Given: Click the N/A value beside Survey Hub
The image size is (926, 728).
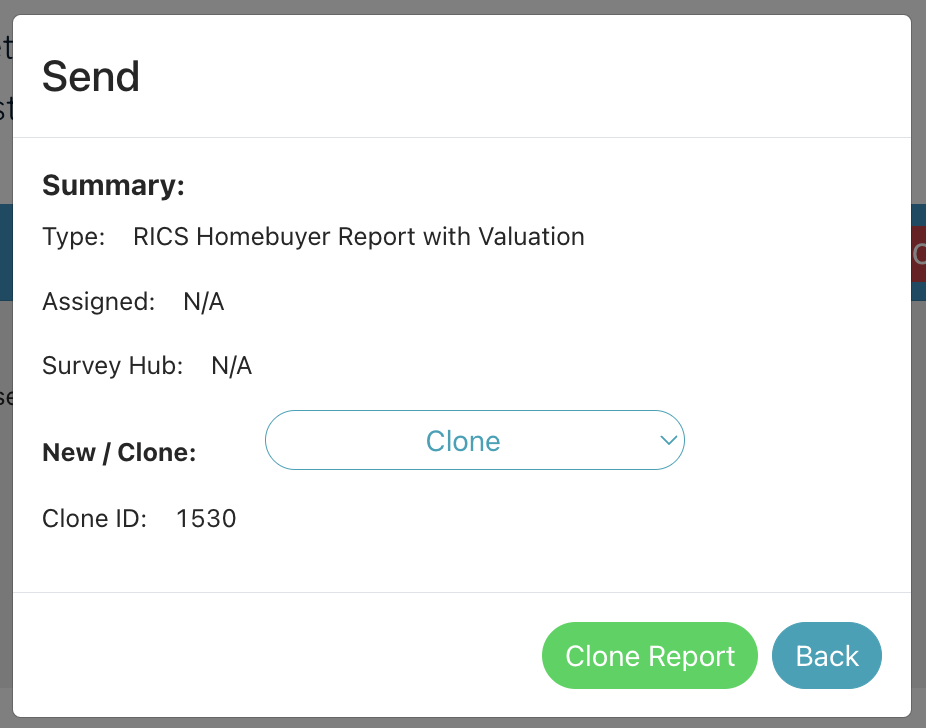Looking at the screenshot, I should (231, 366).
